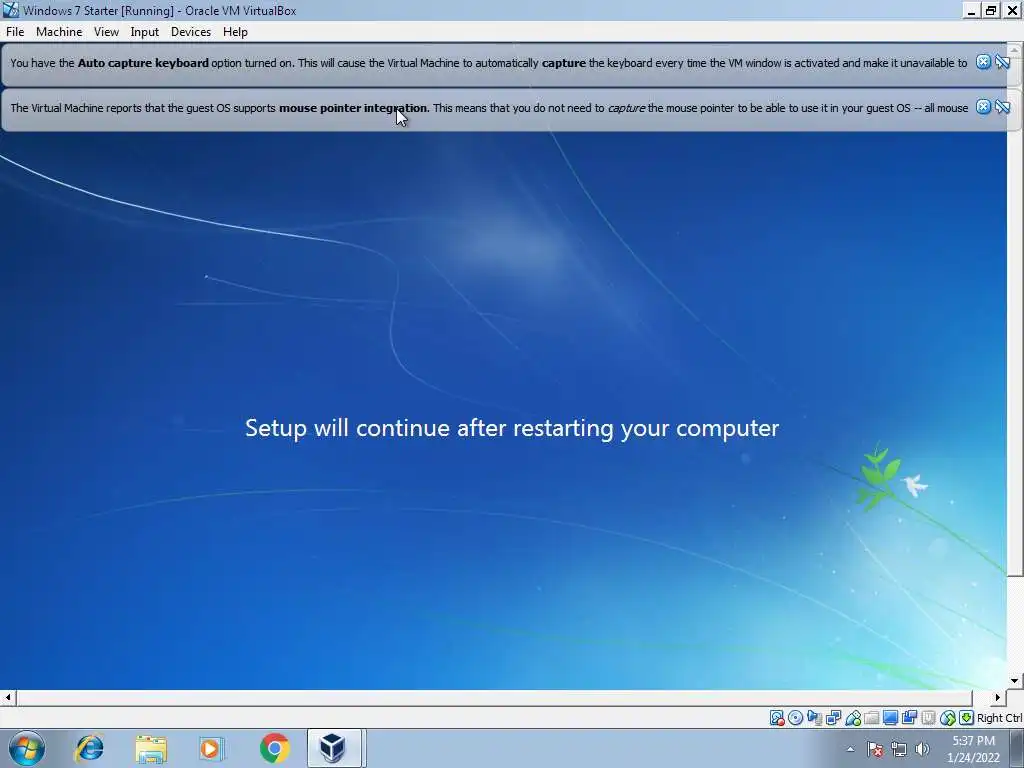The width and height of the screenshot is (1024, 768).
Task: Click the taskbar clock showing 5:37 PM
Action: 974,749
